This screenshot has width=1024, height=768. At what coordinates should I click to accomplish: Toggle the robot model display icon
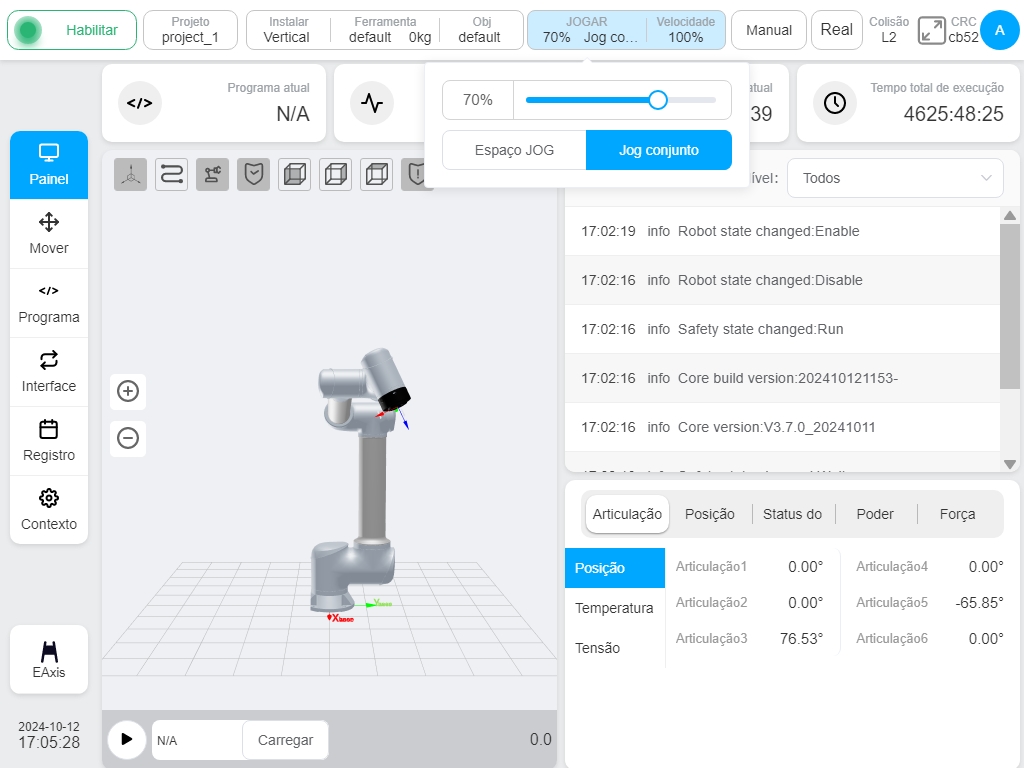(x=213, y=174)
